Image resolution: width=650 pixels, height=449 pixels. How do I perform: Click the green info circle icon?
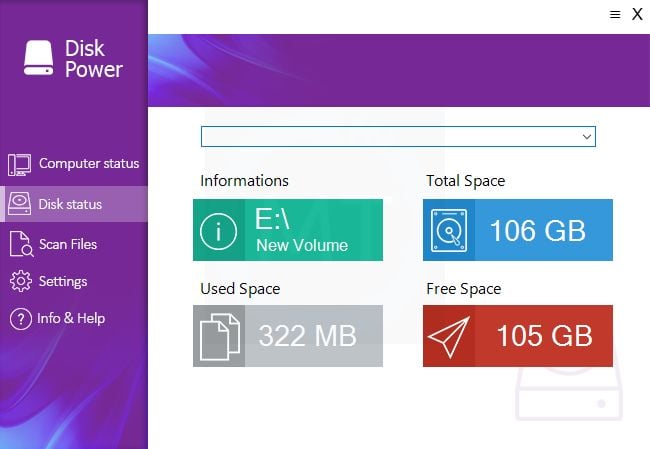[218, 231]
